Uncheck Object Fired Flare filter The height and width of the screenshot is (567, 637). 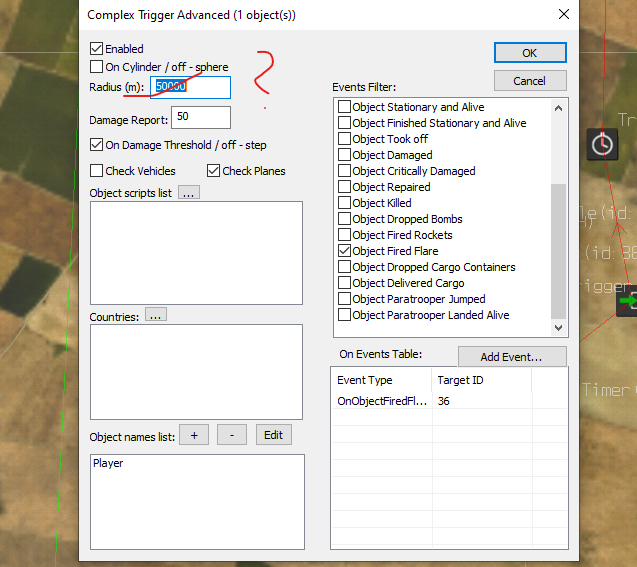(344, 251)
